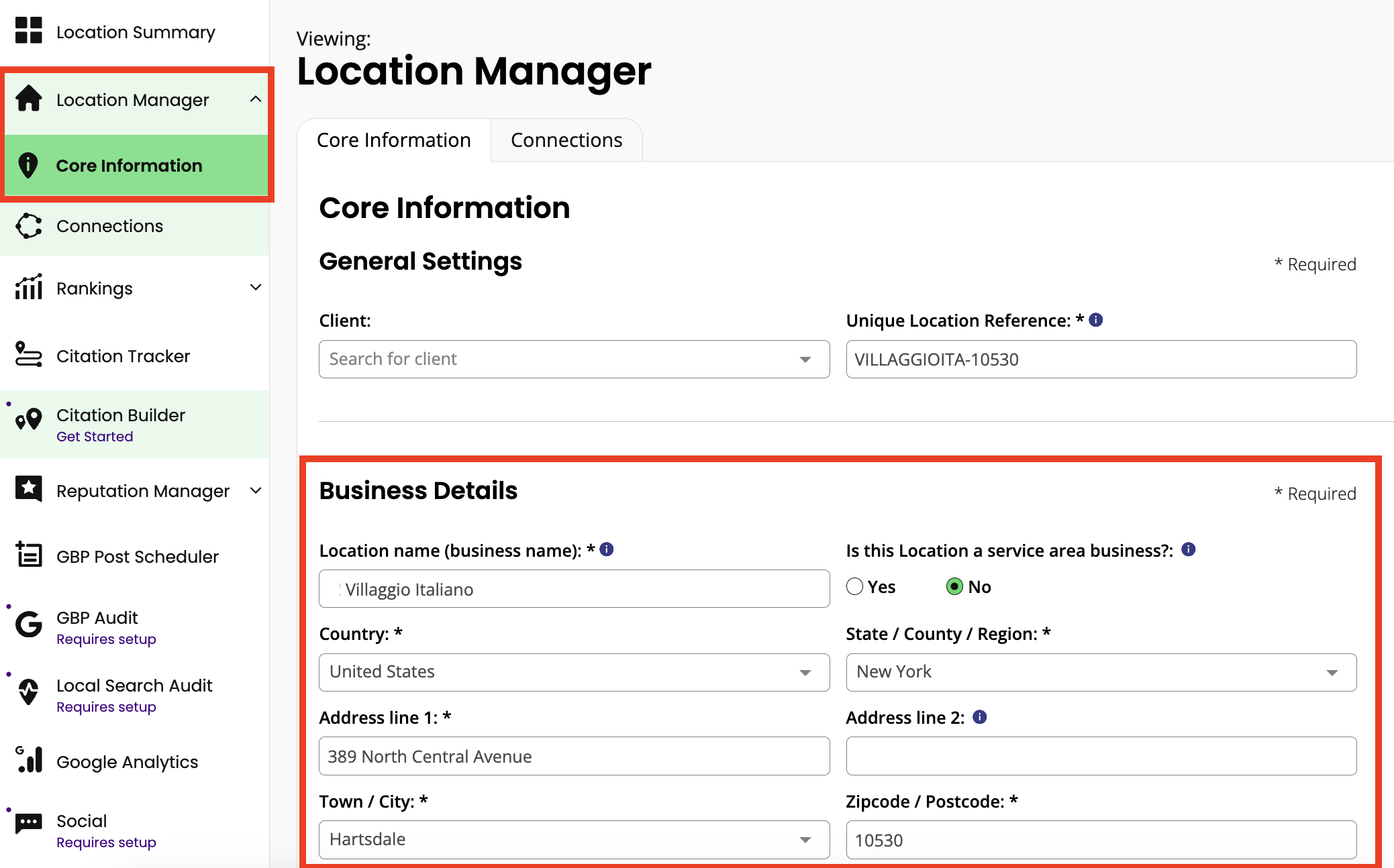The height and width of the screenshot is (868, 1394).
Task: Click the Address line 1 field
Action: pos(575,756)
